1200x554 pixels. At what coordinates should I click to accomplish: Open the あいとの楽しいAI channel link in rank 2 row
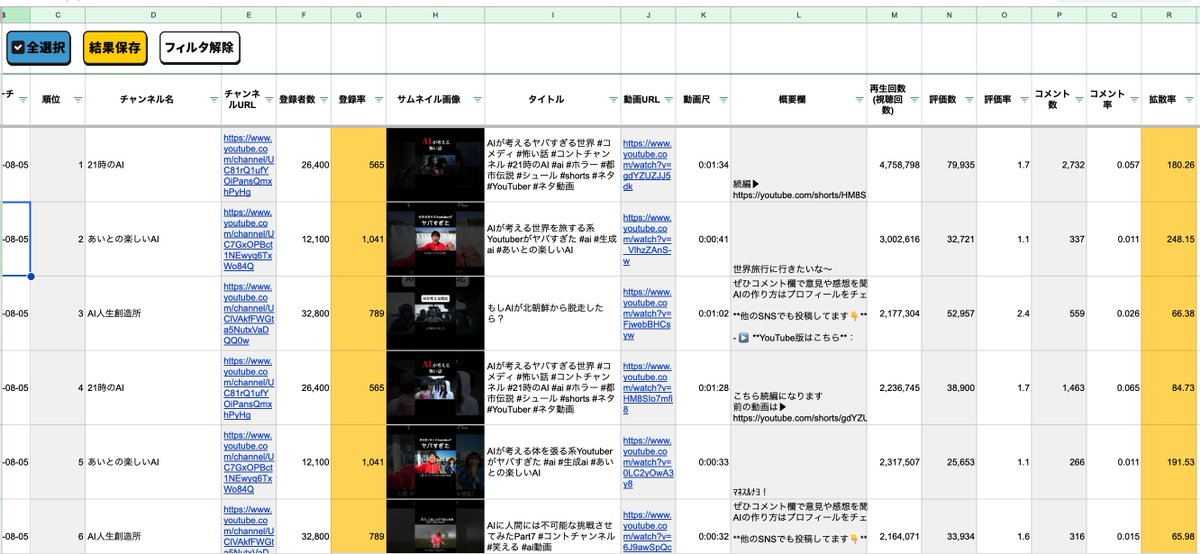(x=247, y=240)
